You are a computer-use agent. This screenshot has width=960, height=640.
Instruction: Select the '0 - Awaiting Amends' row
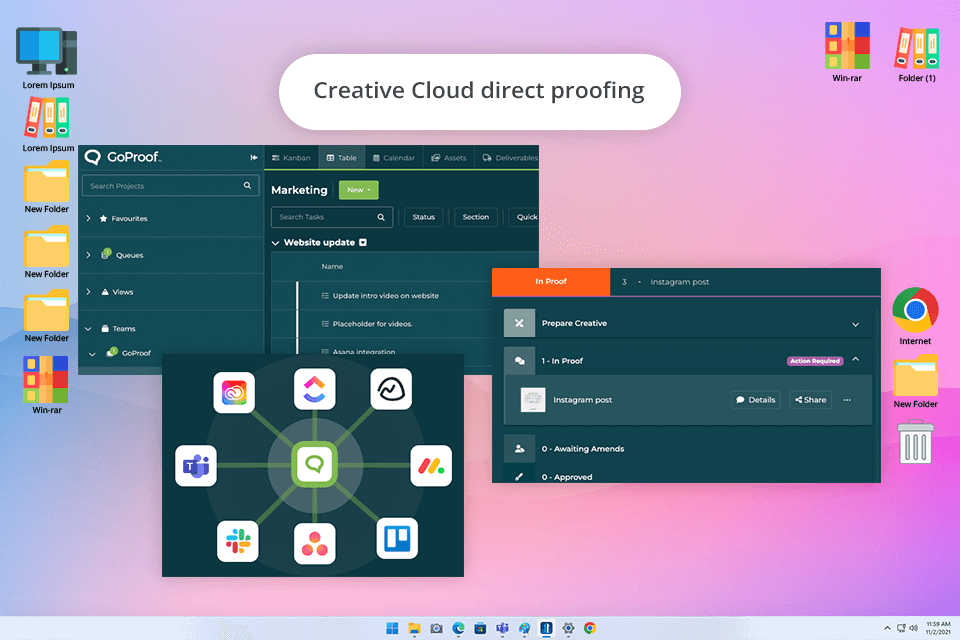click(688, 448)
